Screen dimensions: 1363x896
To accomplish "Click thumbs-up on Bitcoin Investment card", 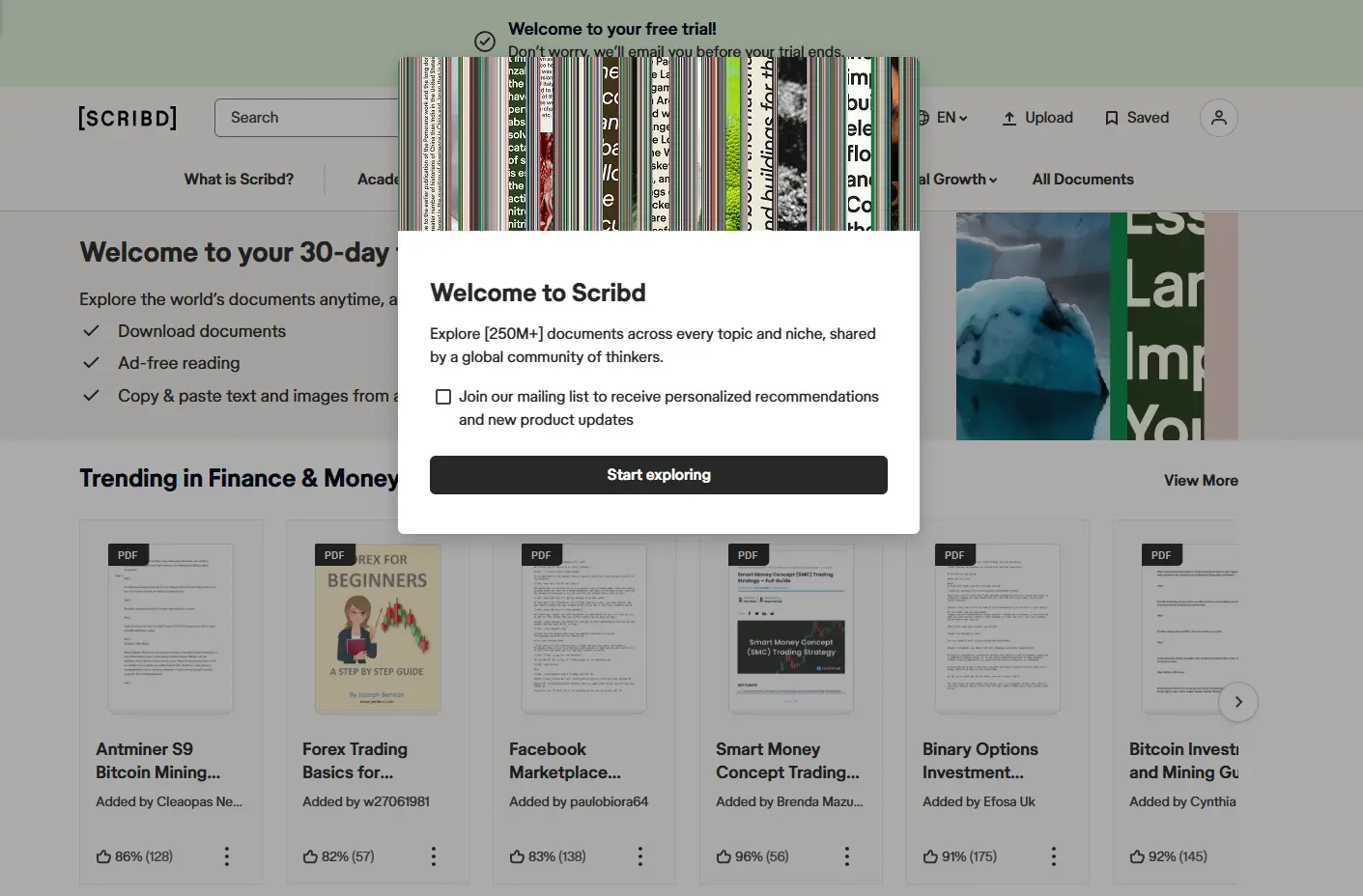I will point(1137,856).
